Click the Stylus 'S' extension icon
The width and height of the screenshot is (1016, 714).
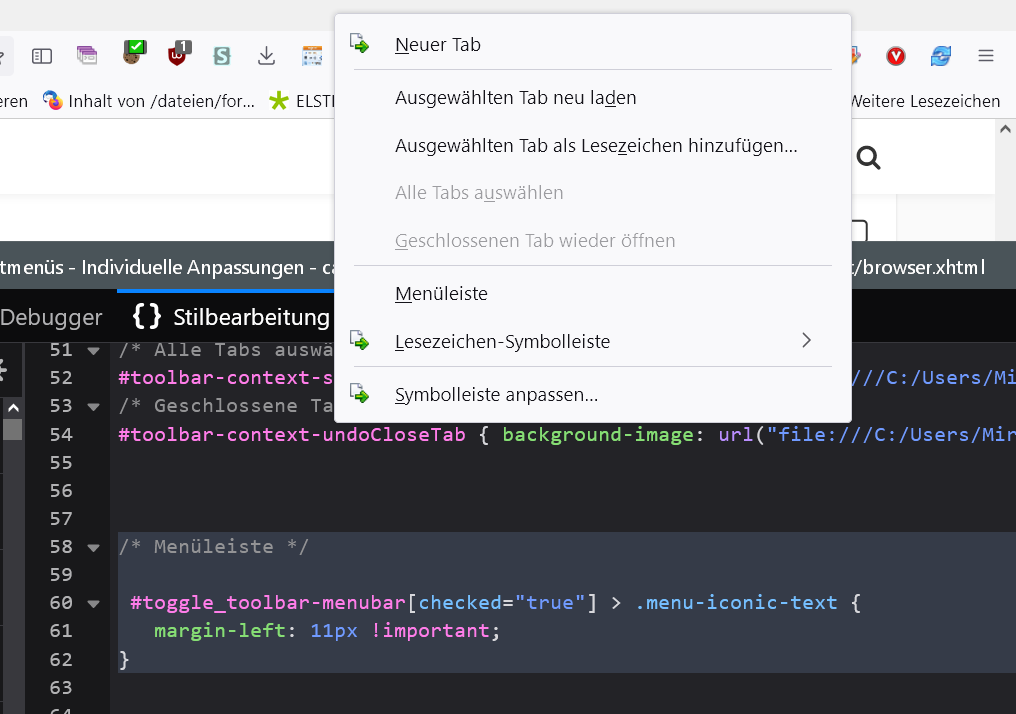coord(222,56)
